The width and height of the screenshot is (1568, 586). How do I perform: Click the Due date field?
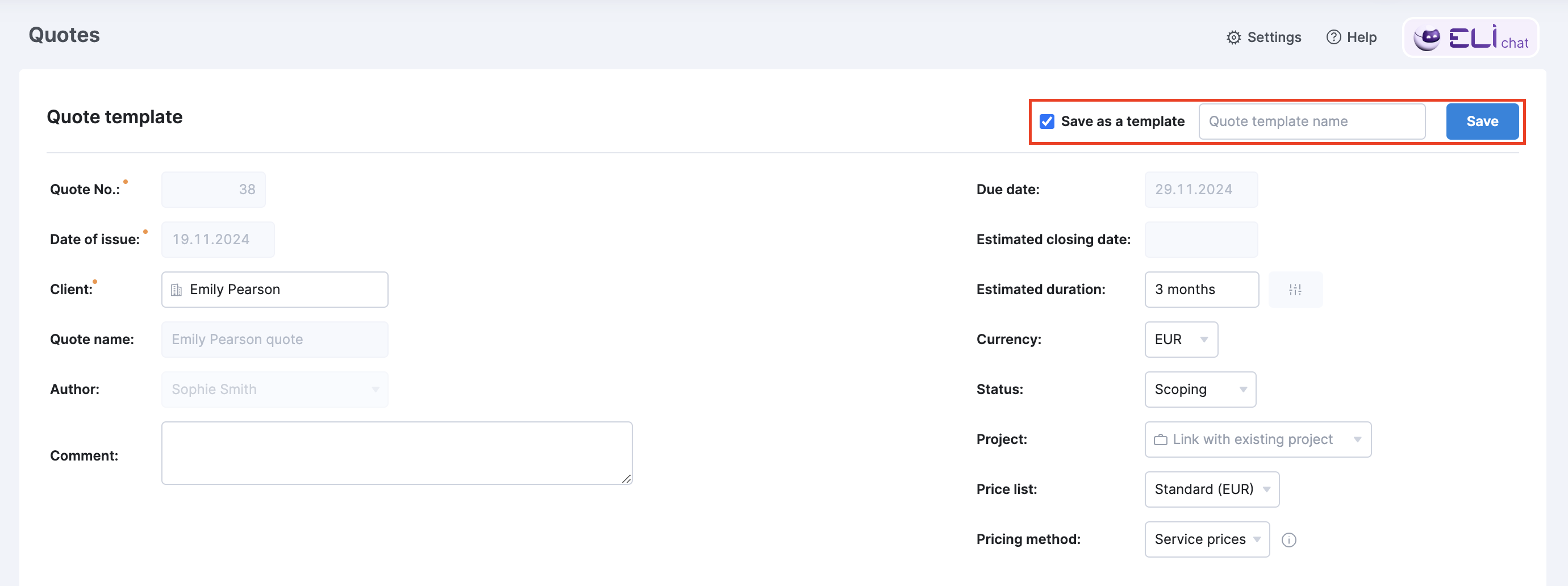(1201, 190)
